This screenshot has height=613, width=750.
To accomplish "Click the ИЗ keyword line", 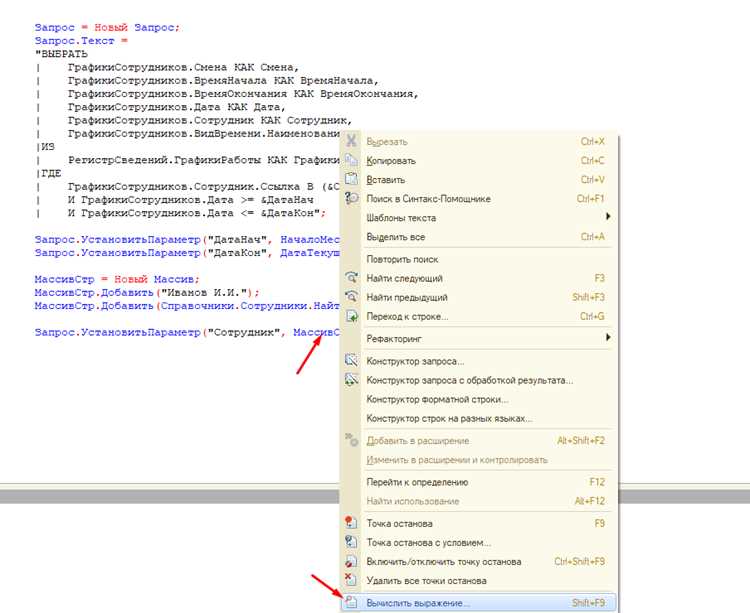I will pos(46,147).
